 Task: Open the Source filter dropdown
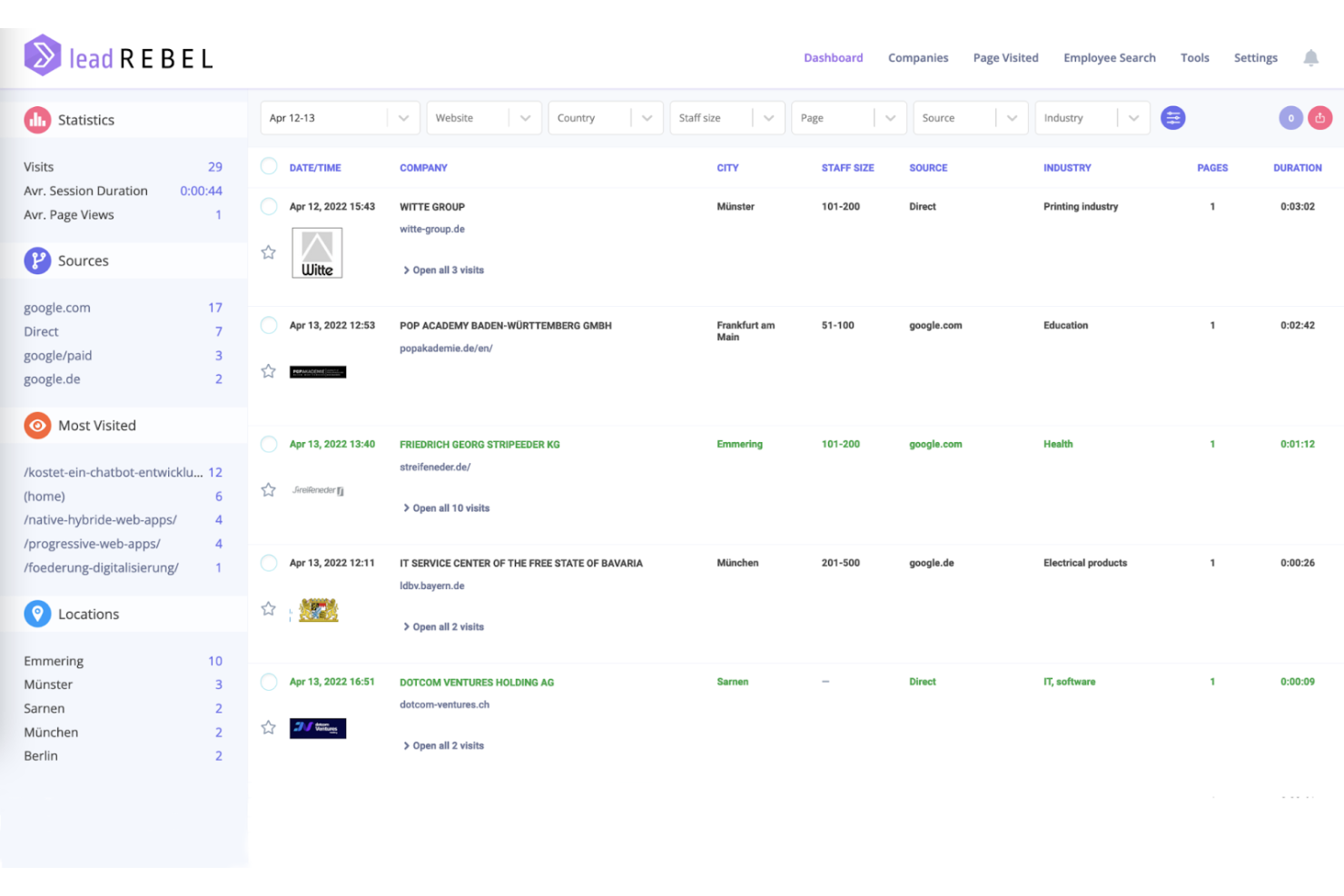pyautogui.click(x=971, y=118)
